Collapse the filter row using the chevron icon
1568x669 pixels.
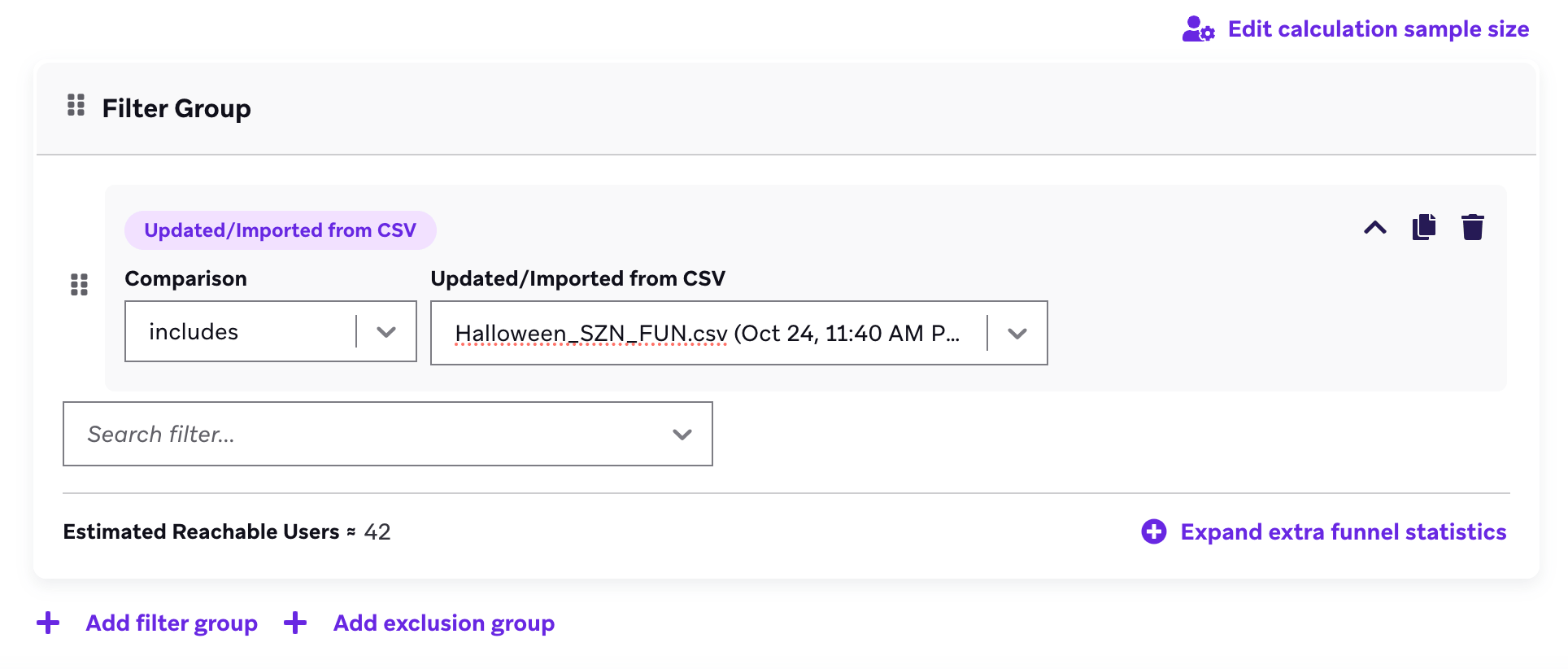tap(1375, 228)
